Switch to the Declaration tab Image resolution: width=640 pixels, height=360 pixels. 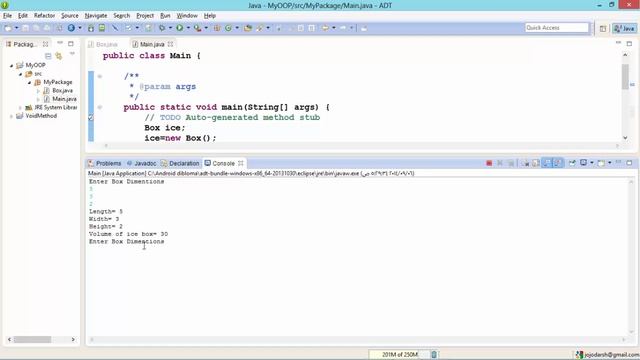click(180, 163)
